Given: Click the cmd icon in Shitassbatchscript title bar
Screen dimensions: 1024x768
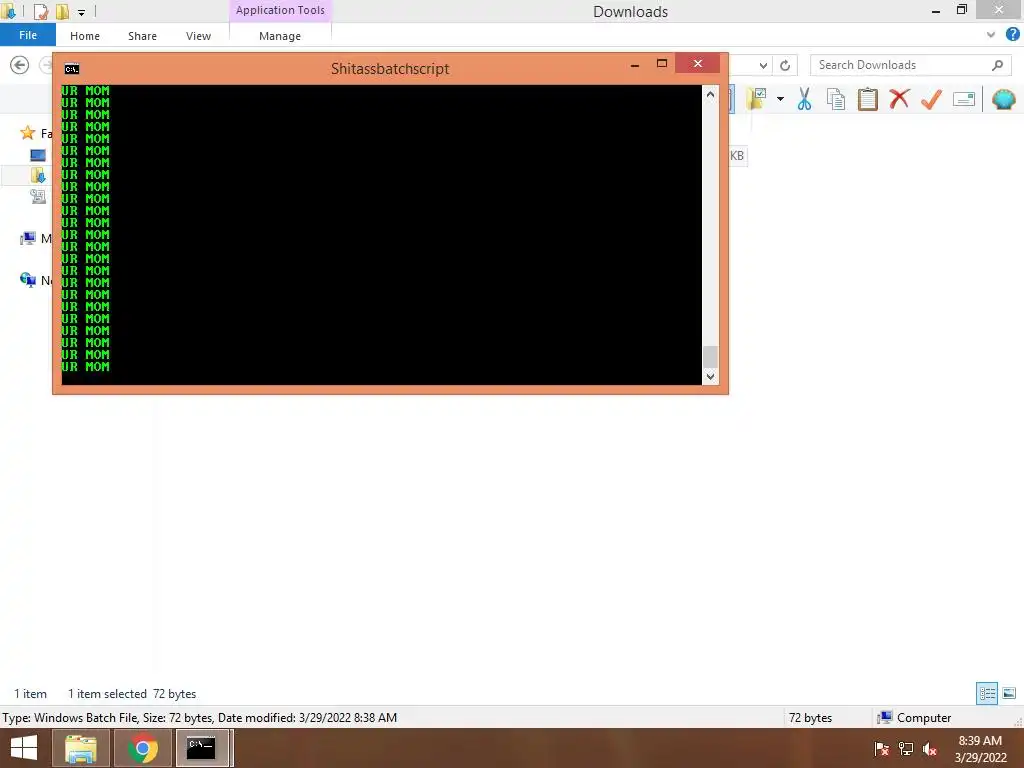Looking at the screenshot, I should [72, 69].
